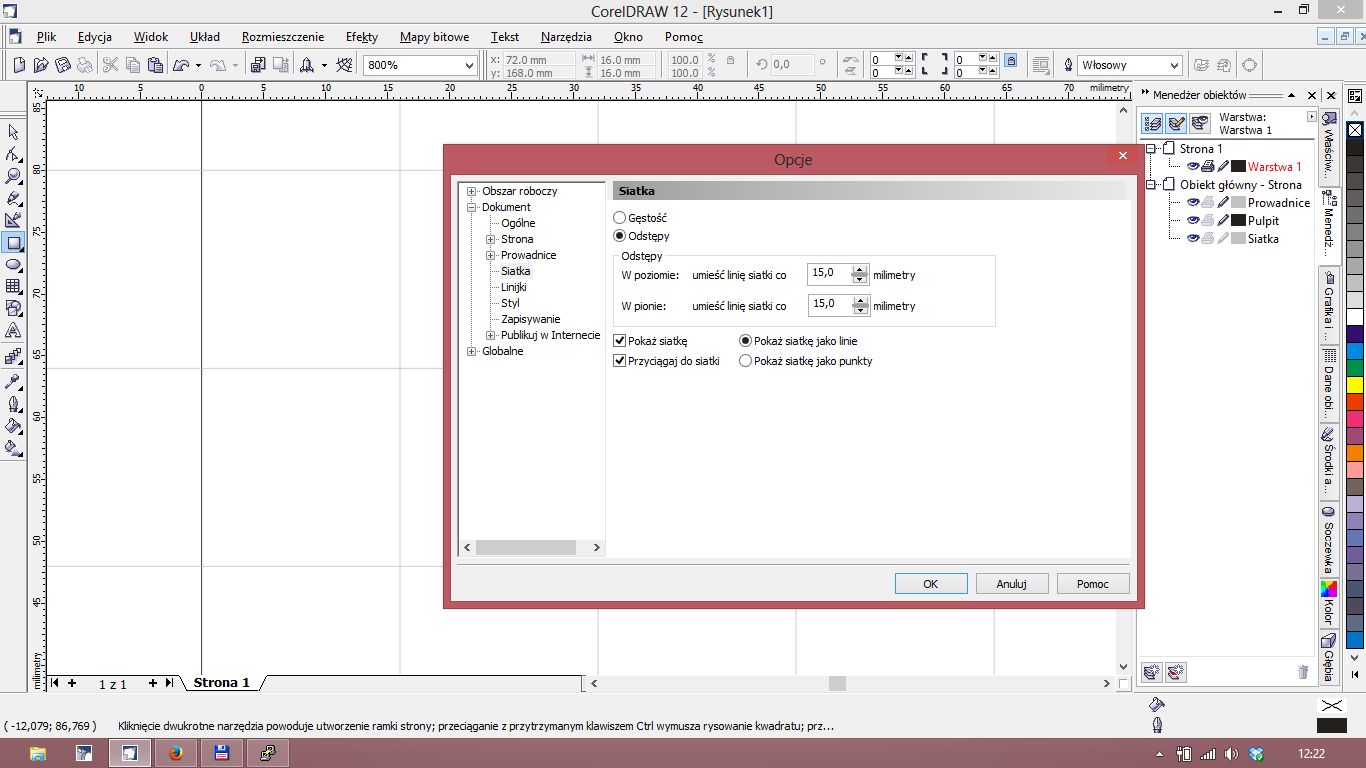Pick the yellow swatch in color palette
Viewport: 1366px width, 768px height.
(1355, 384)
